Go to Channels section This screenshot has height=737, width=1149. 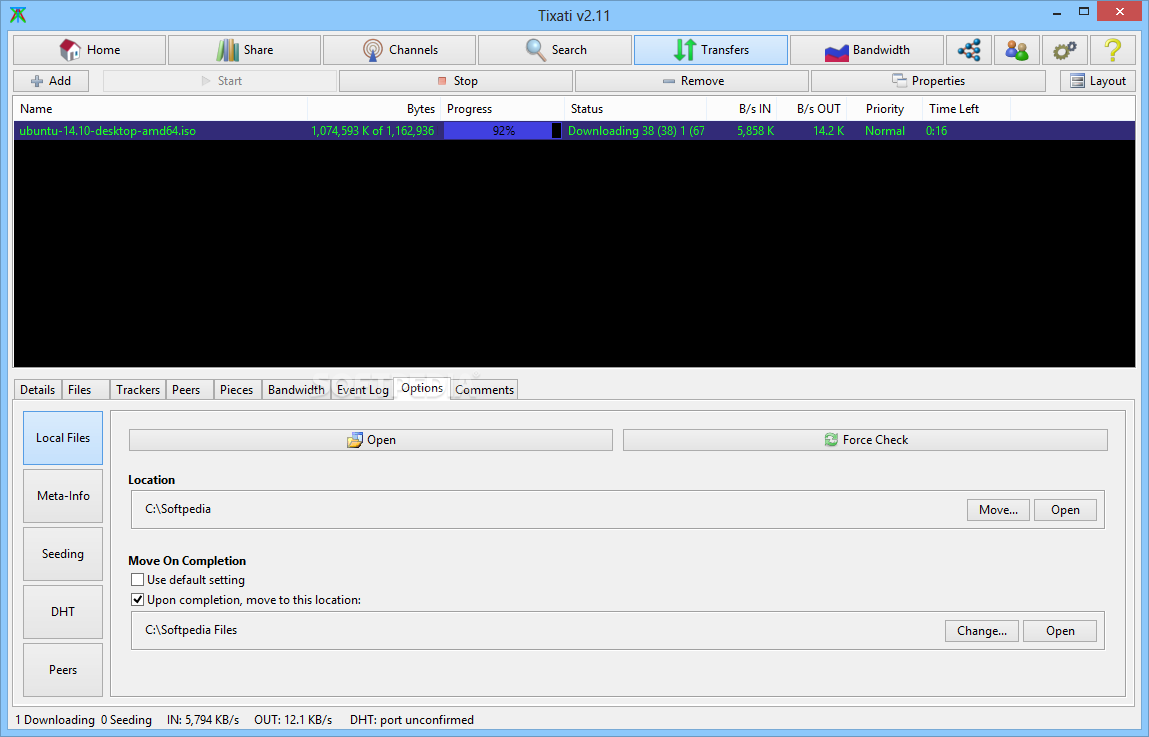(x=399, y=50)
